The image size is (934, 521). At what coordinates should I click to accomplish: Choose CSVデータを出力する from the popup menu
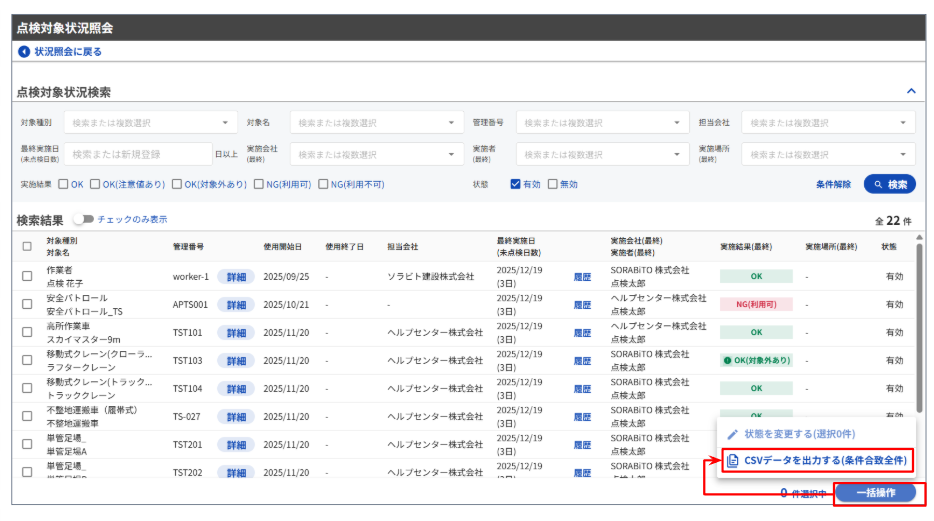824,460
